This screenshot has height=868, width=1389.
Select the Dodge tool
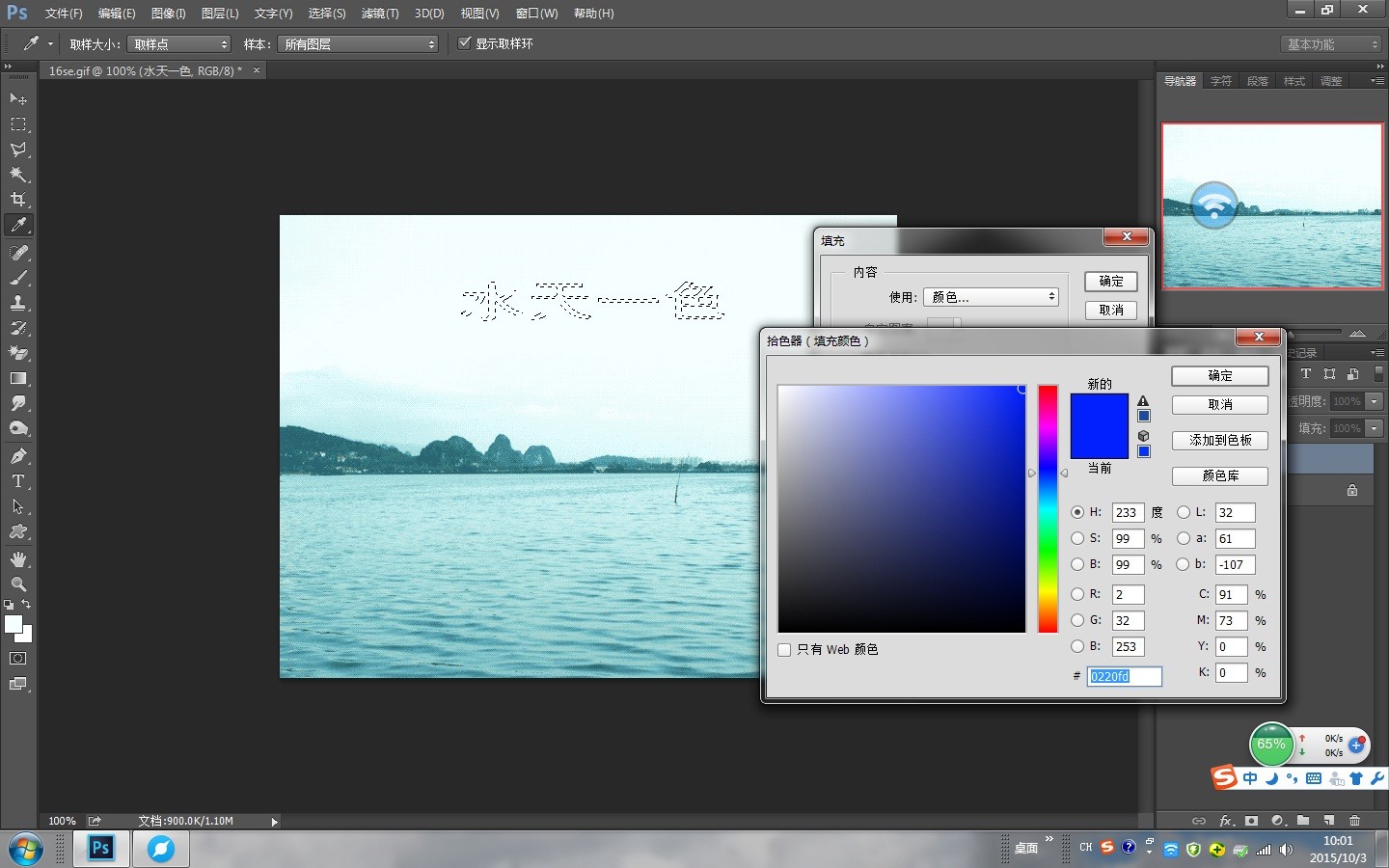tap(18, 428)
